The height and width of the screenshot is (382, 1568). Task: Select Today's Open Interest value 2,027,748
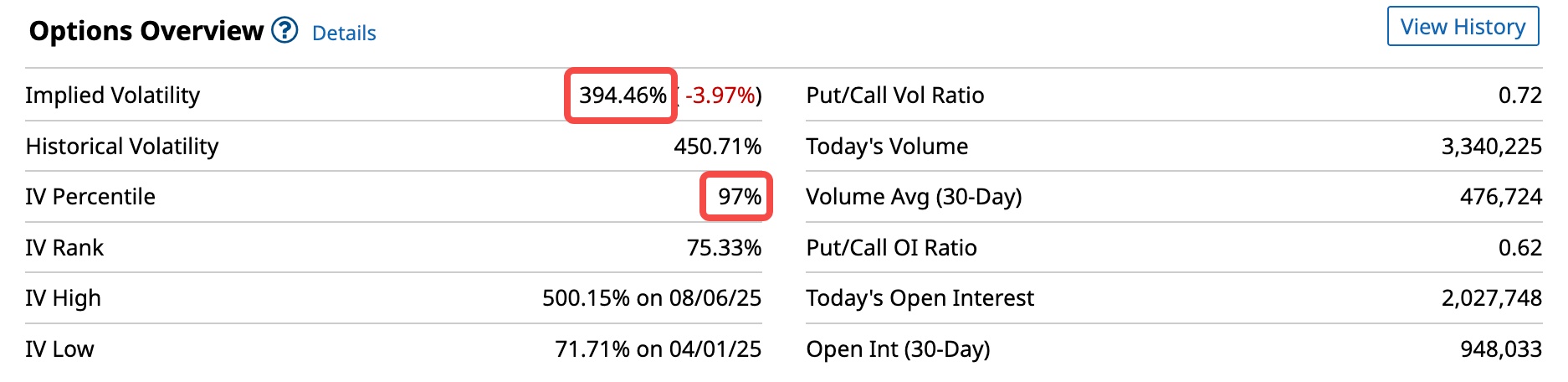tap(1491, 298)
